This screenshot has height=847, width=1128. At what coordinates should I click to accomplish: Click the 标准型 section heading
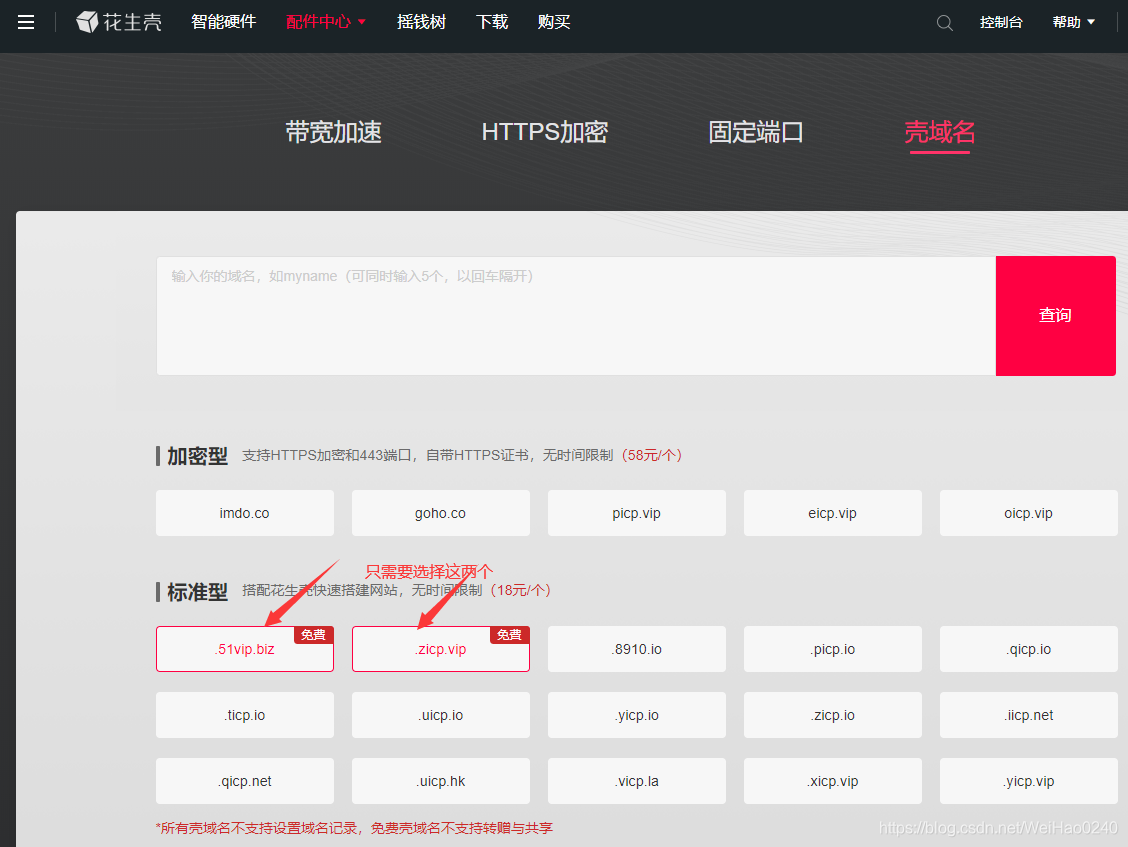click(x=197, y=592)
